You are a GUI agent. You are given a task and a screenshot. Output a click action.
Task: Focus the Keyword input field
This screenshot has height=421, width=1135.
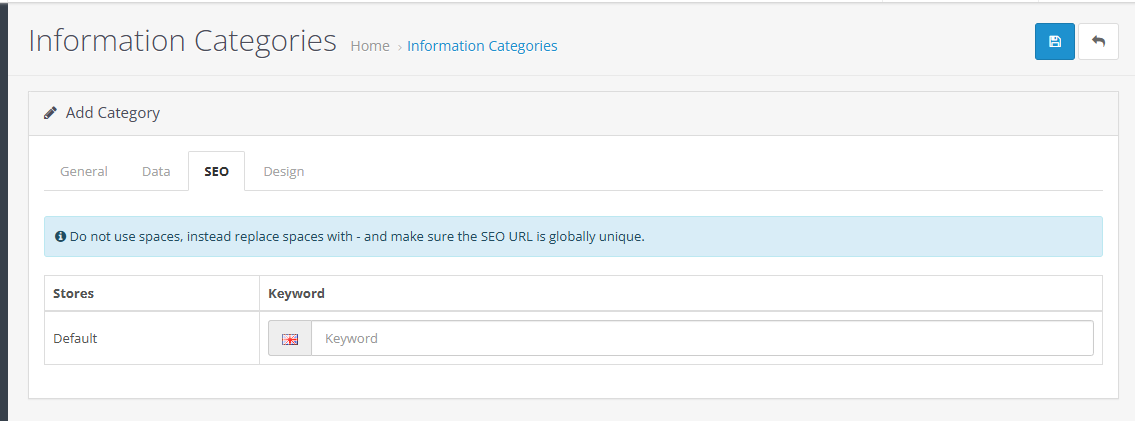pyautogui.click(x=702, y=338)
